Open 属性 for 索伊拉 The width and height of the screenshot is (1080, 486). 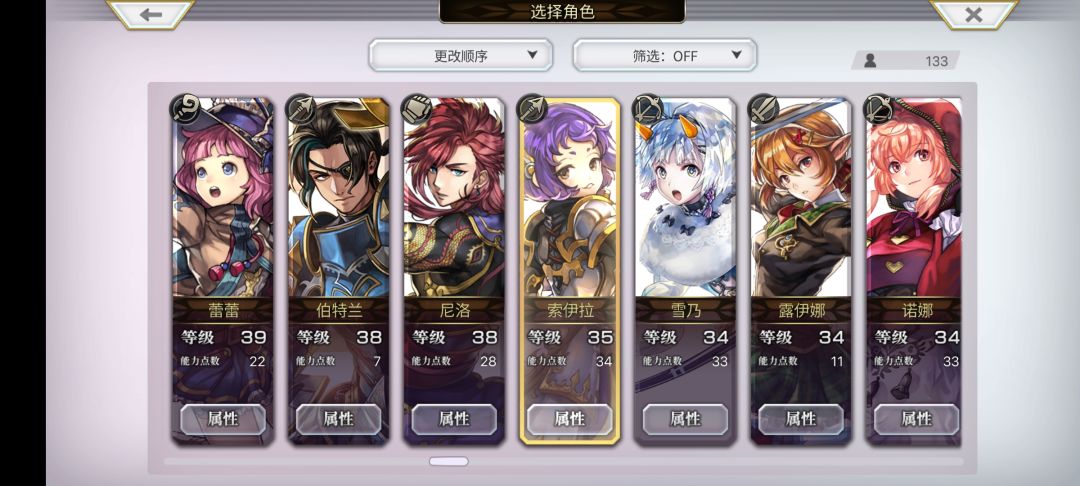[x=570, y=419]
